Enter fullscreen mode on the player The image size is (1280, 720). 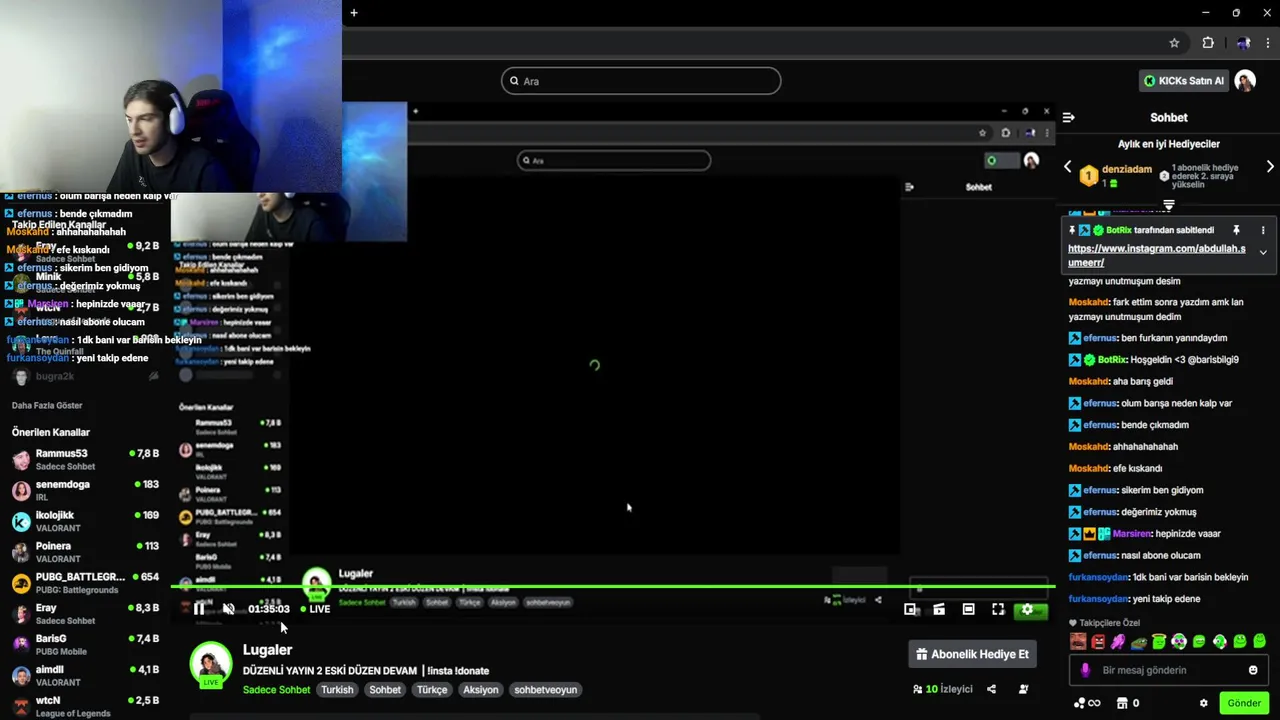(x=998, y=609)
